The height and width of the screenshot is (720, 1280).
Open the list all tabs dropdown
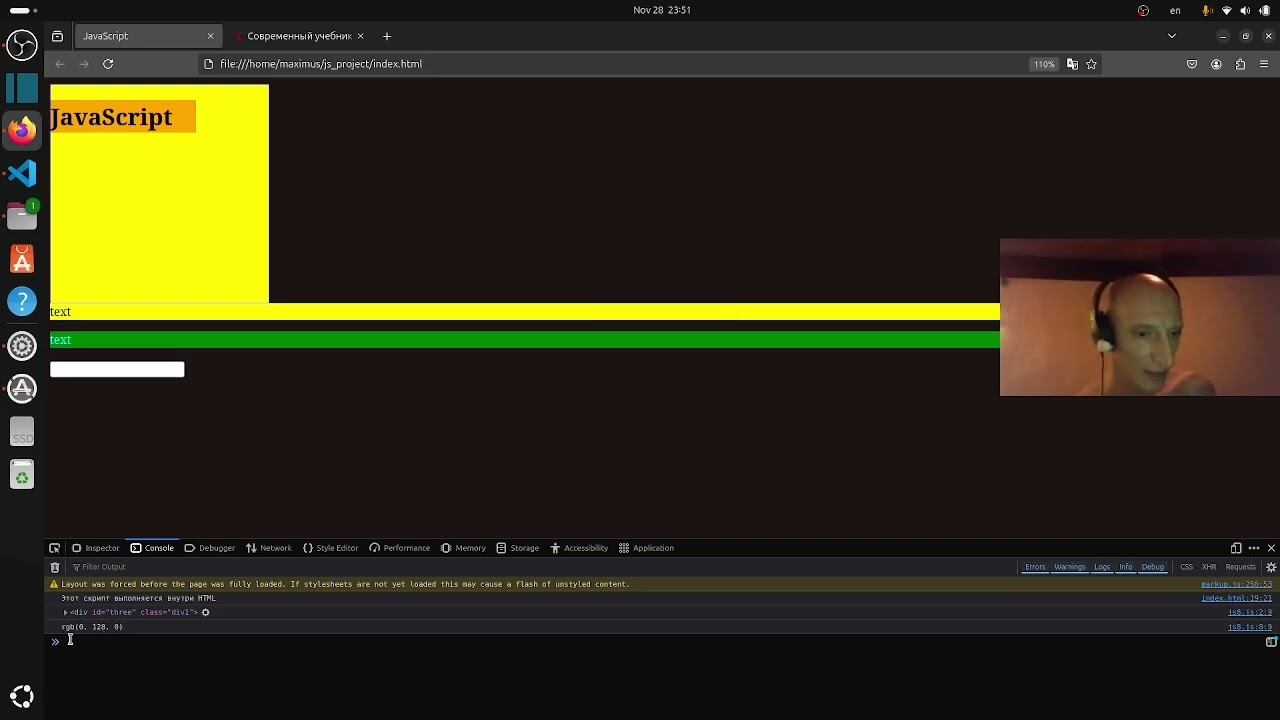click(1172, 36)
